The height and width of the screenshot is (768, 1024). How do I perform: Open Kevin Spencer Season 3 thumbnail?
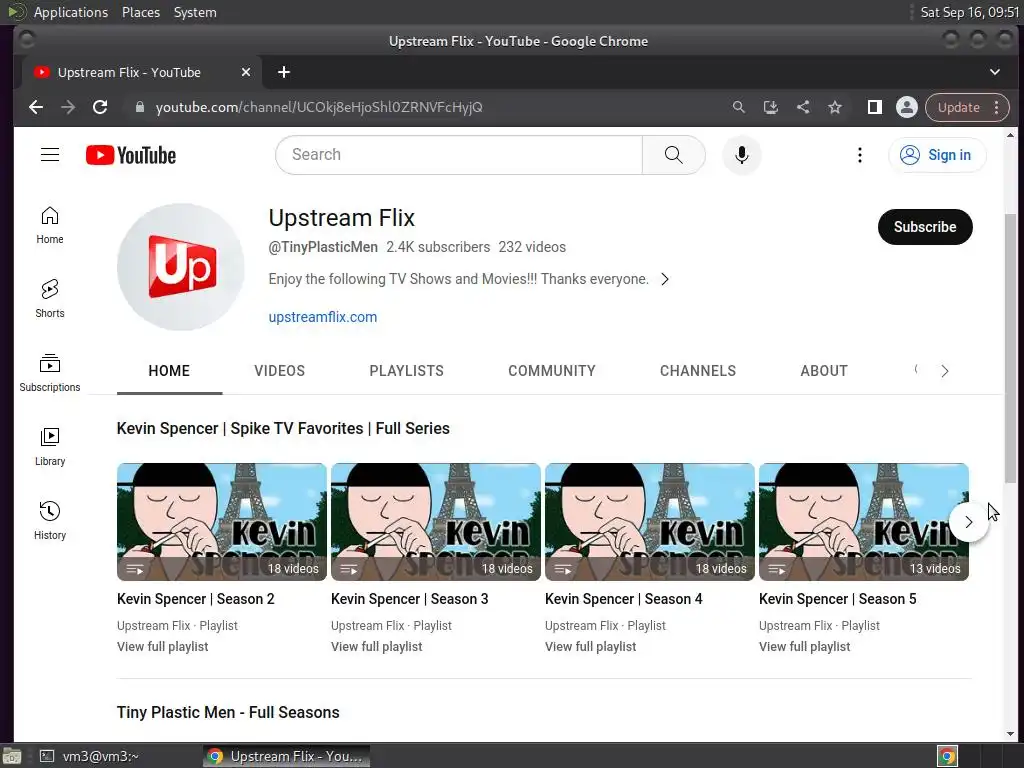click(x=436, y=522)
